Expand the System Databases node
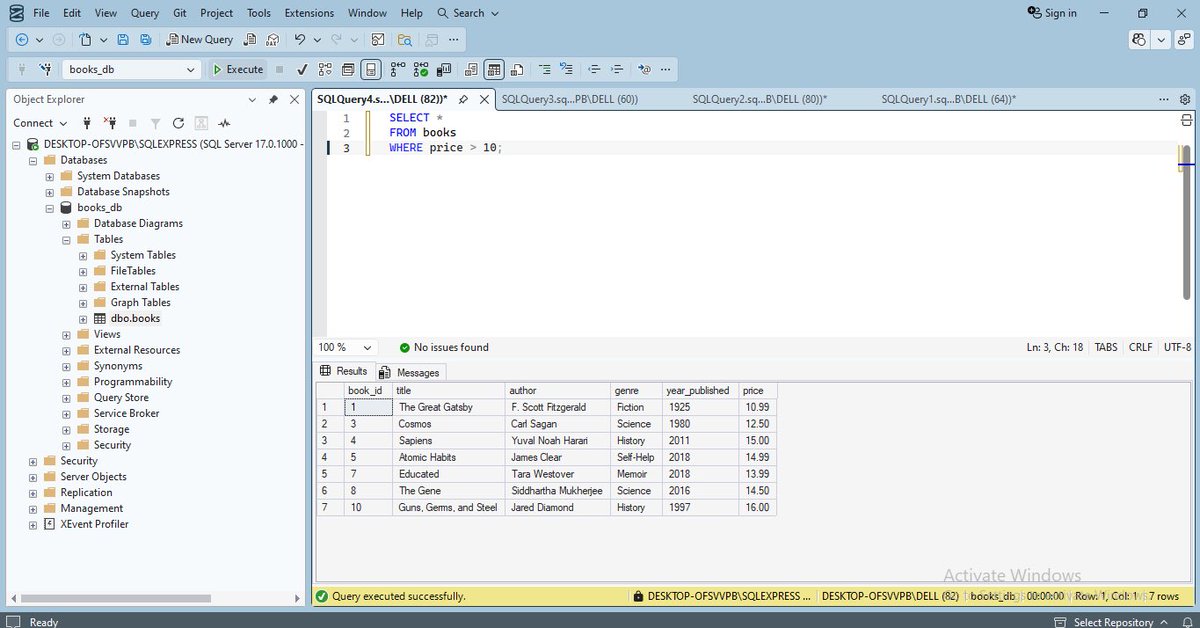Screen dimensions: 1200x628 50,176
